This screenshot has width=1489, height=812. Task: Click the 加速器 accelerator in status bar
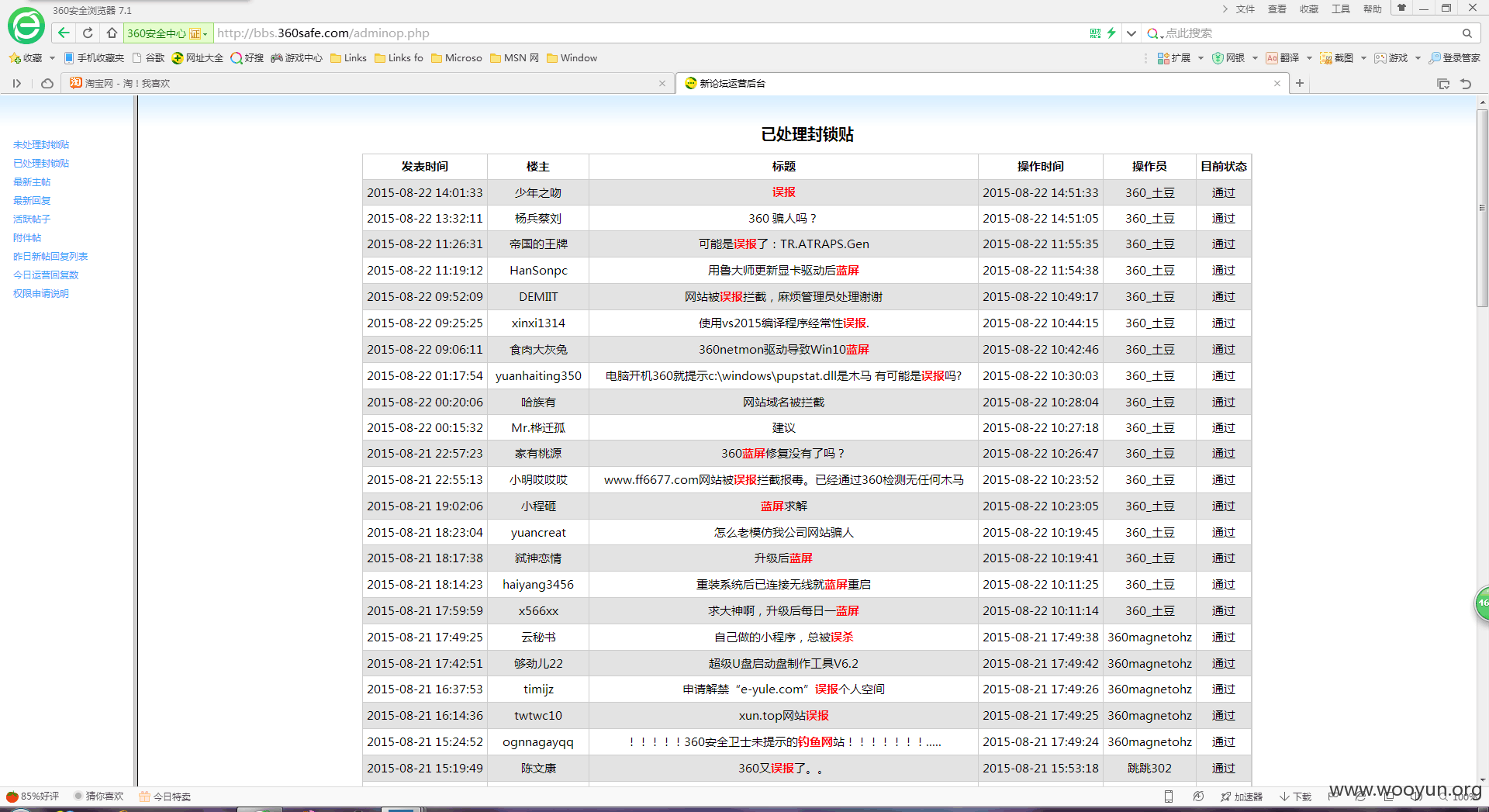click(1242, 796)
